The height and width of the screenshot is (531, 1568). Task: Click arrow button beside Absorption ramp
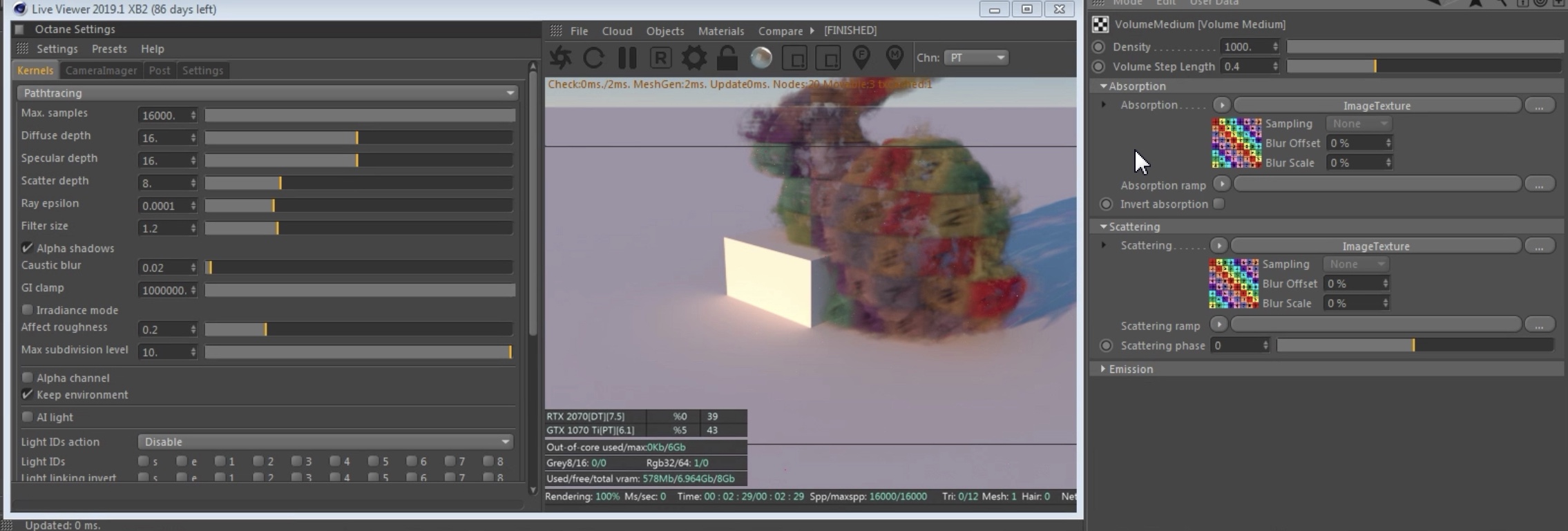click(1221, 184)
